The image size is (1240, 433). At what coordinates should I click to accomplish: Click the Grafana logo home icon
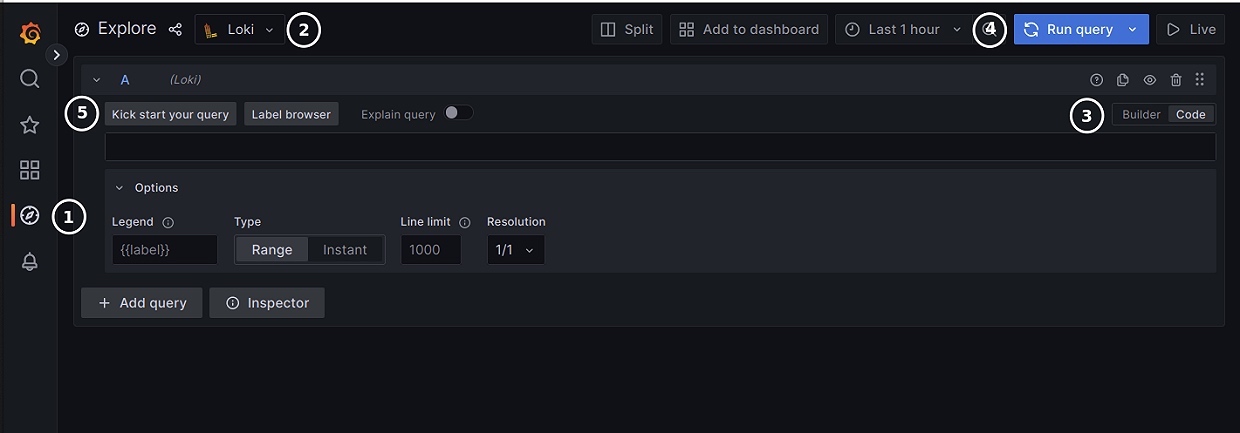coord(30,33)
